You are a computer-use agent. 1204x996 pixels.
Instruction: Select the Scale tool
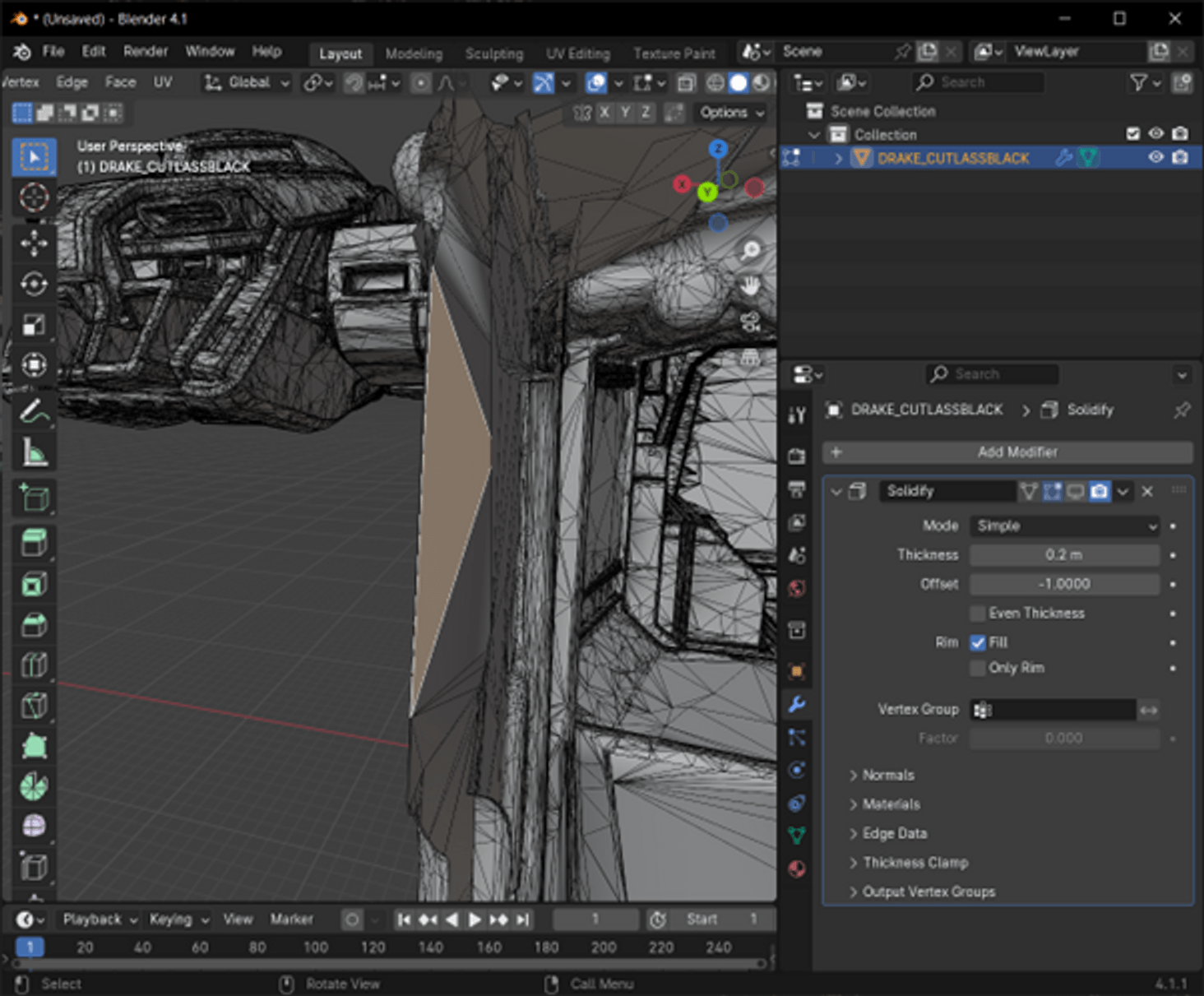coord(34,323)
